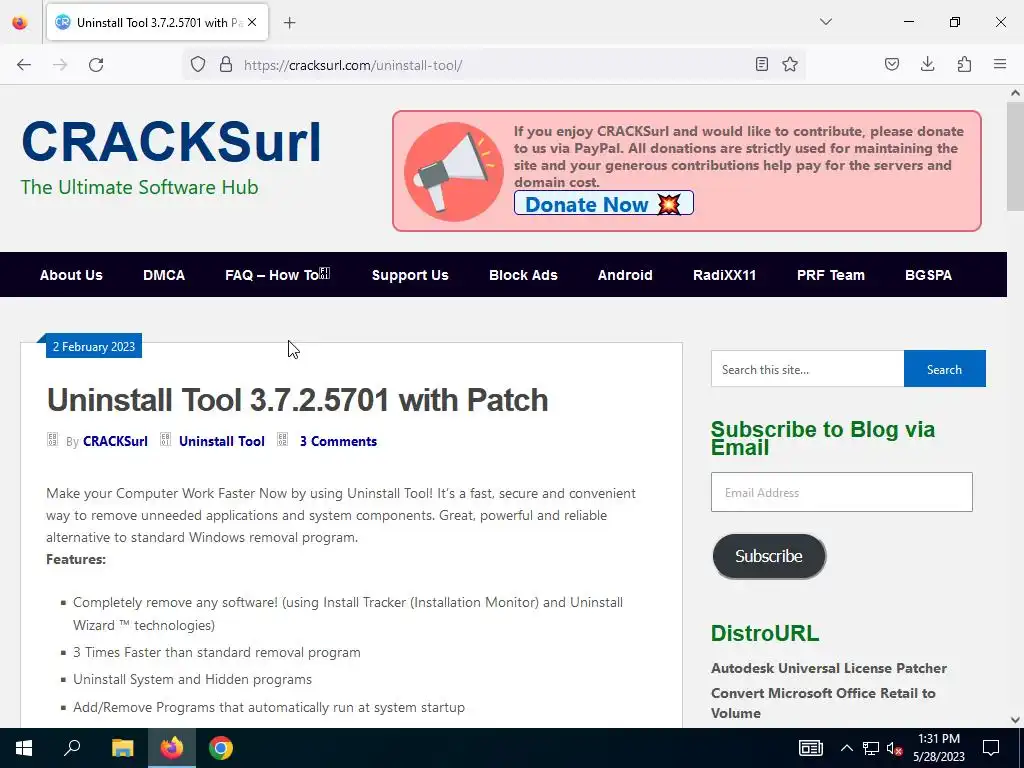Click the Subscribe to Blog via Email heading
Image resolution: width=1024 pixels, height=768 pixels.
tap(823, 438)
